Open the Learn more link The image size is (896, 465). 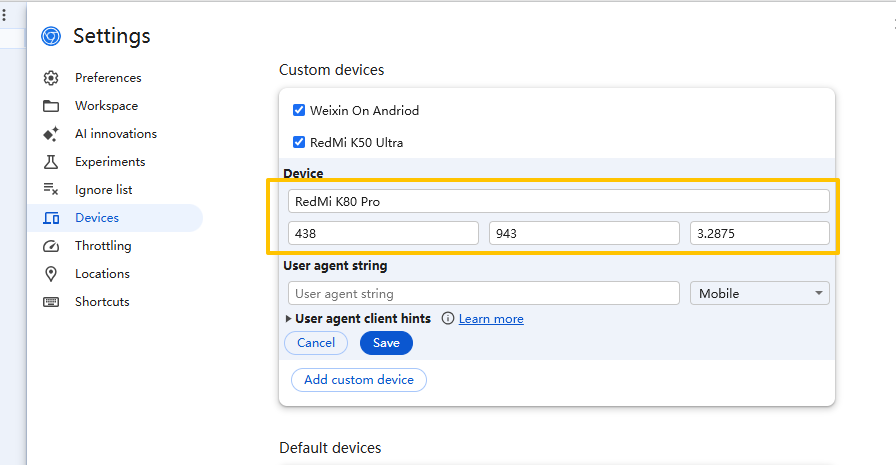[x=491, y=319]
